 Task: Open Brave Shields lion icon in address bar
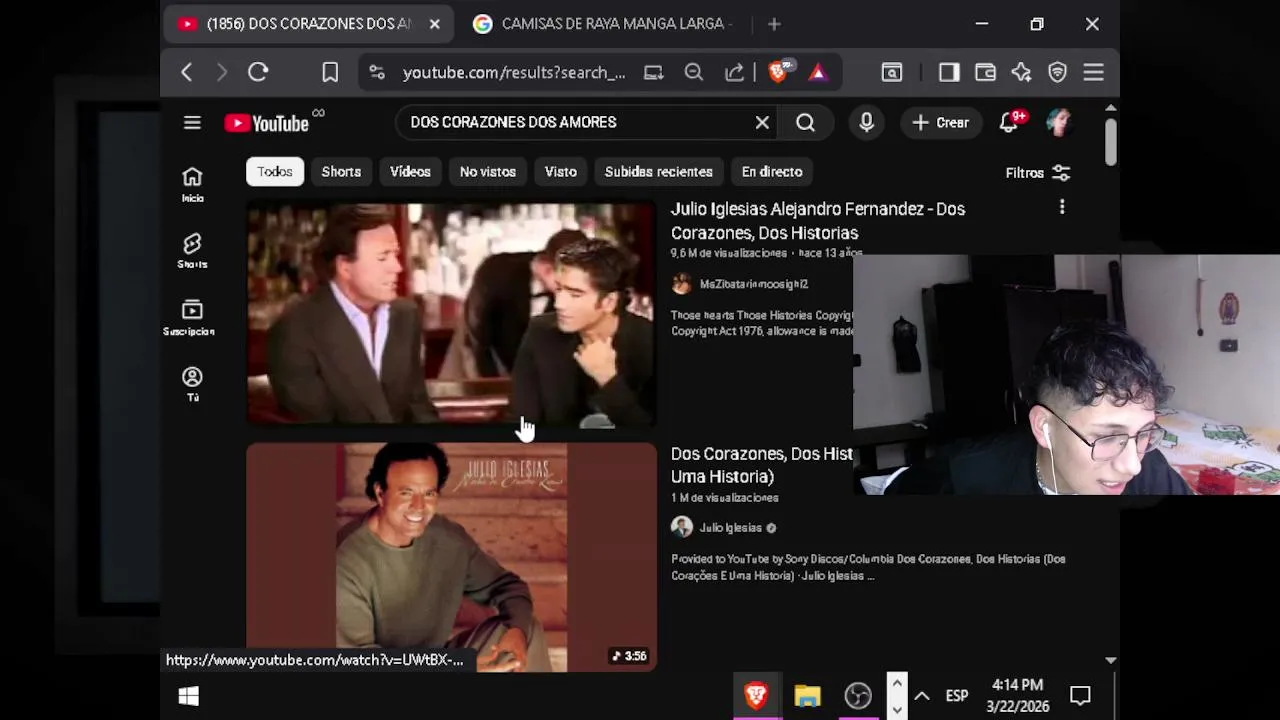click(x=778, y=72)
